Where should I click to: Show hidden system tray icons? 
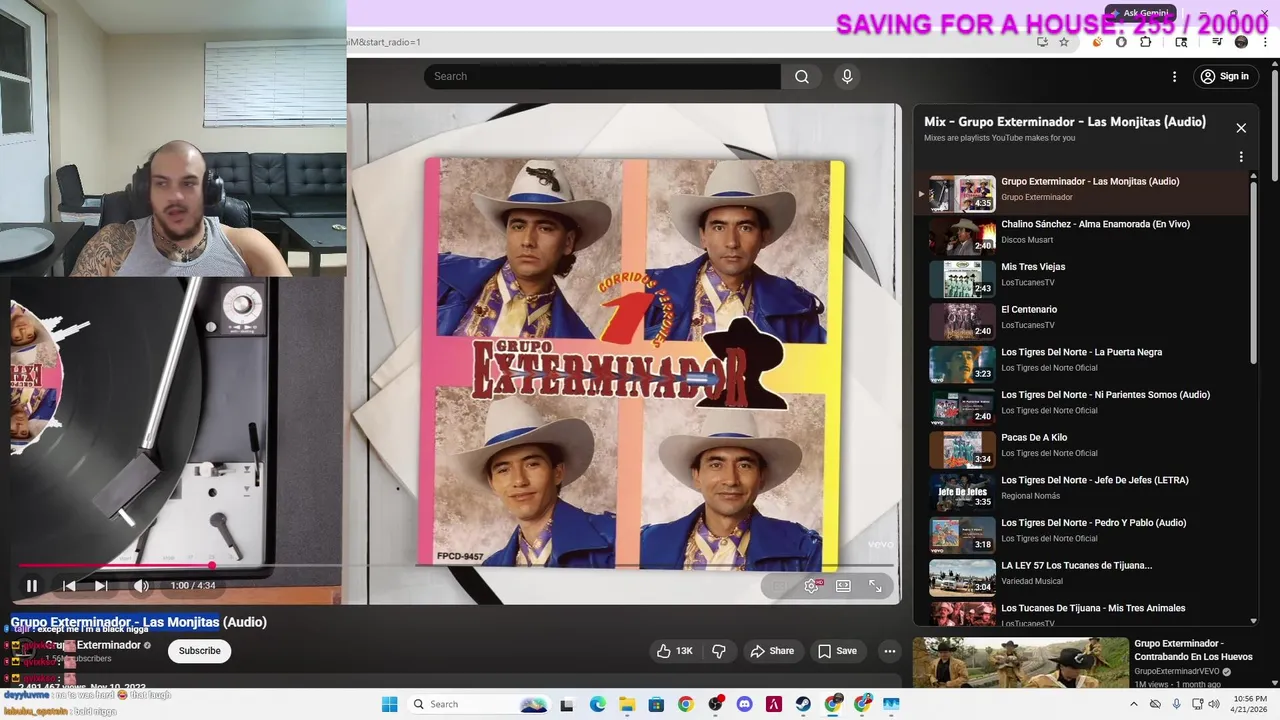click(x=1133, y=704)
